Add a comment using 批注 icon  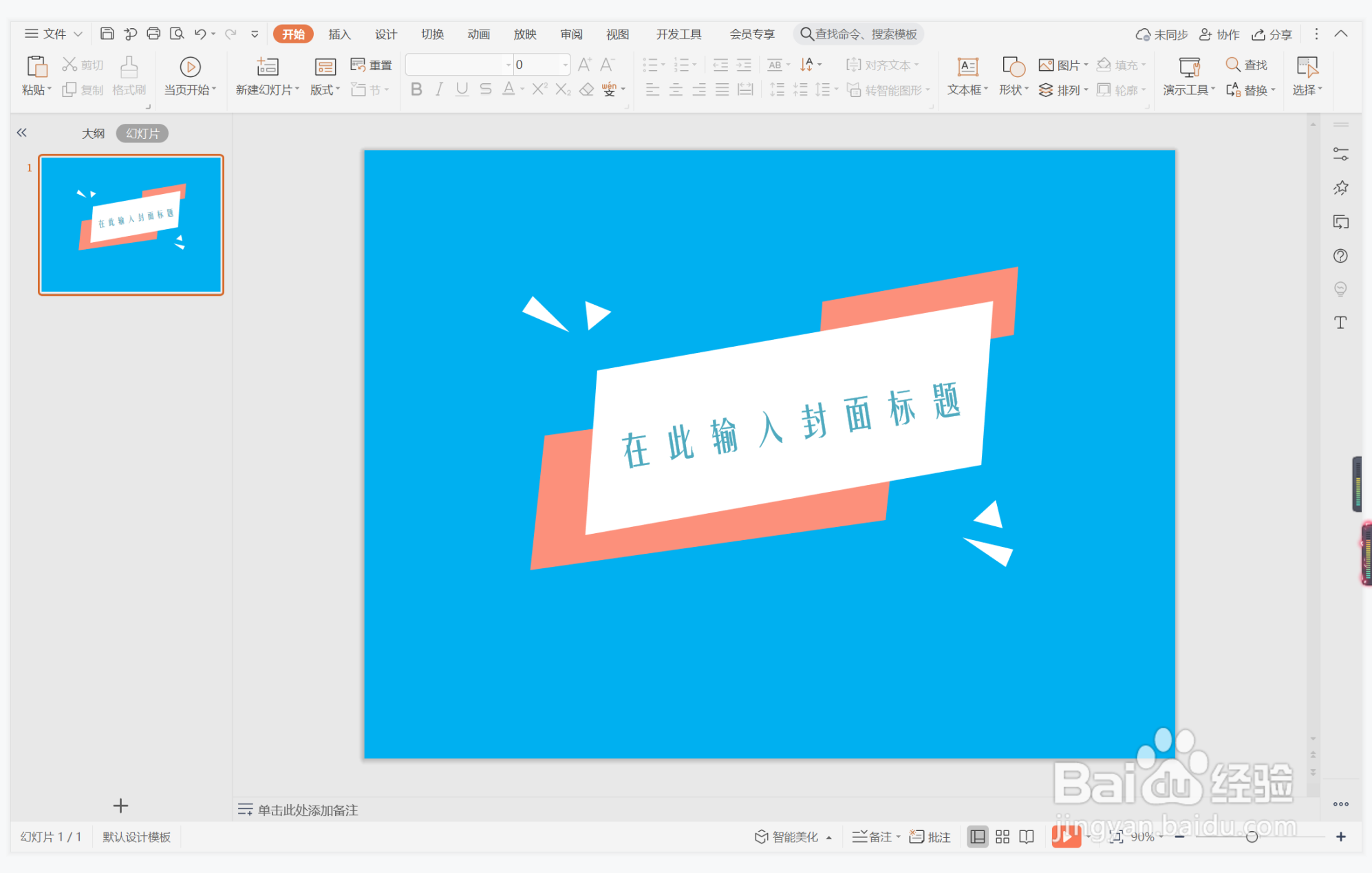coord(928,837)
